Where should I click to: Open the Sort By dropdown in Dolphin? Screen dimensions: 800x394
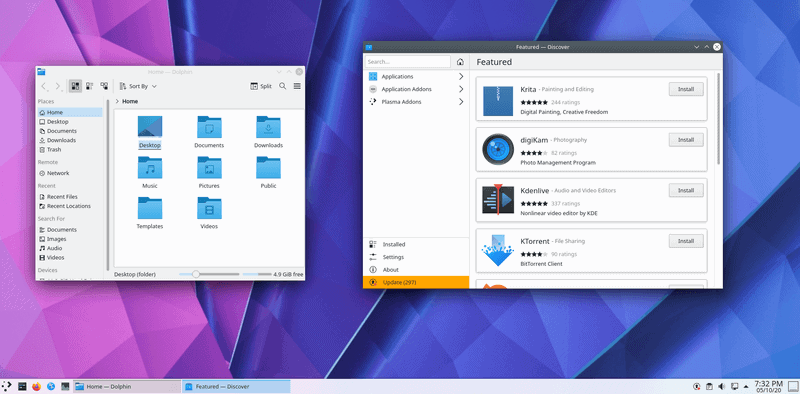[138, 86]
